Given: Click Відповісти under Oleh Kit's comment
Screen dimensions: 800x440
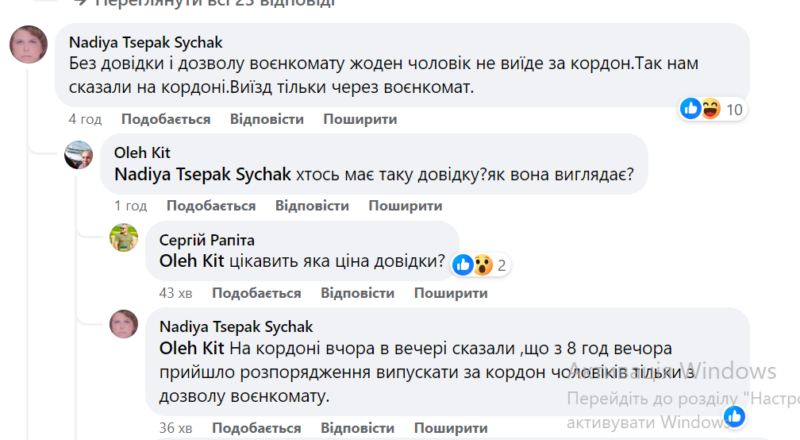Looking at the screenshot, I should click(x=311, y=206).
